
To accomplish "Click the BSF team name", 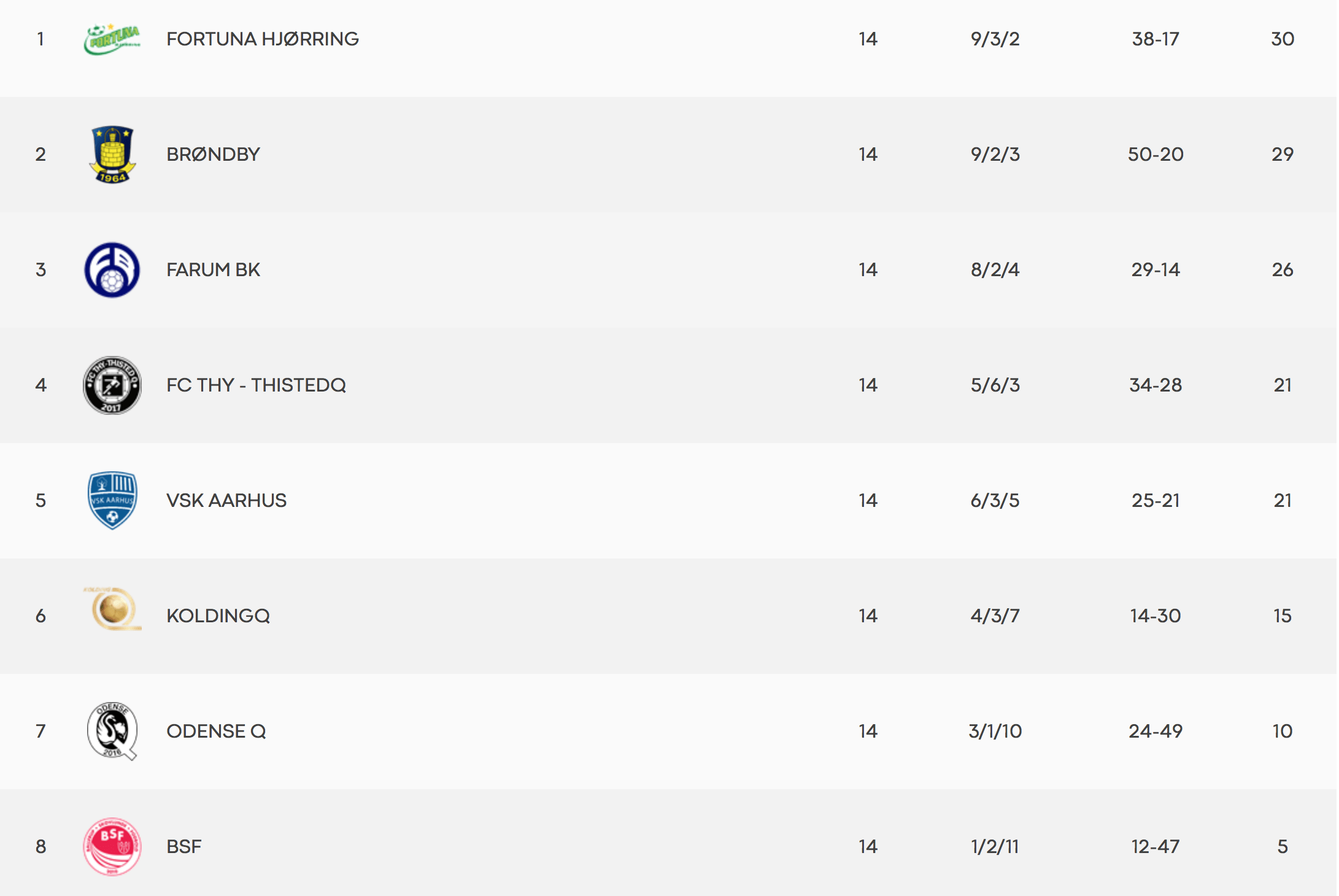I will [184, 847].
